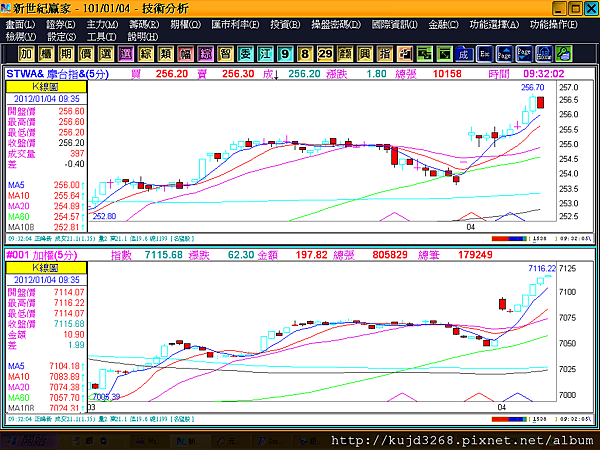Open the 投資(B) menu
The height and width of the screenshot is (450, 600).
285,25
